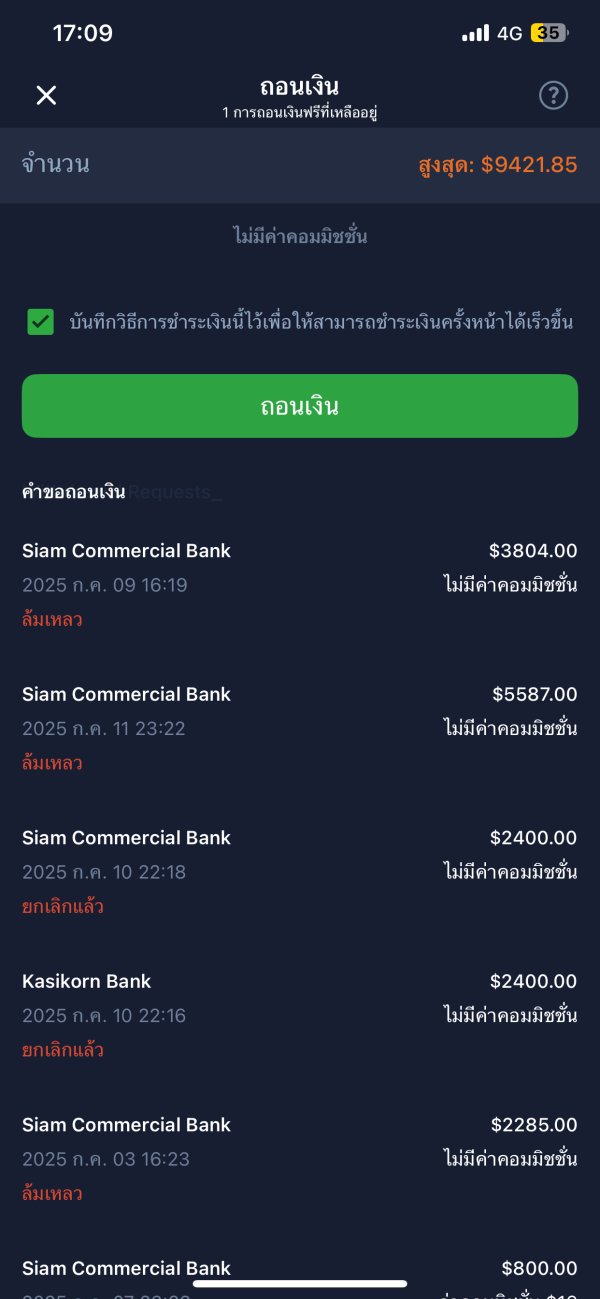Tap the battery indicator in status bar

(549, 33)
